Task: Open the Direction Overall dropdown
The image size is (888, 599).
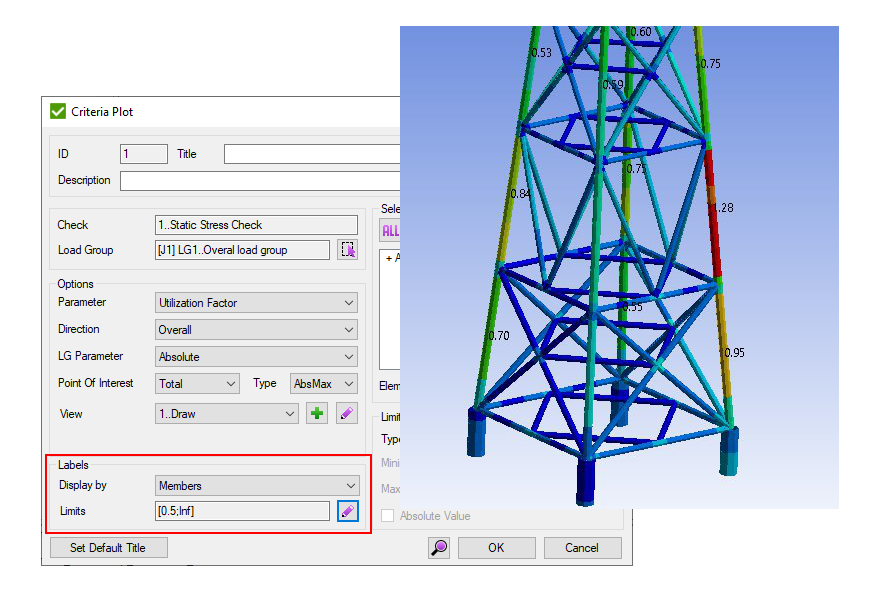Action: [x=256, y=330]
